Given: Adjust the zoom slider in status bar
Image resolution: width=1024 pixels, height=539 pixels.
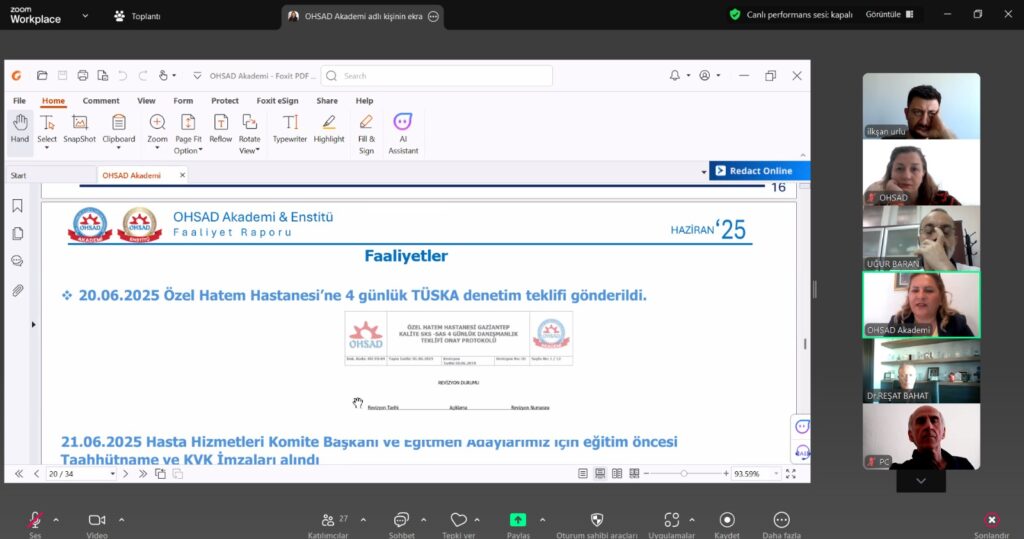Looking at the screenshot, I should click(x=684, y=474).
